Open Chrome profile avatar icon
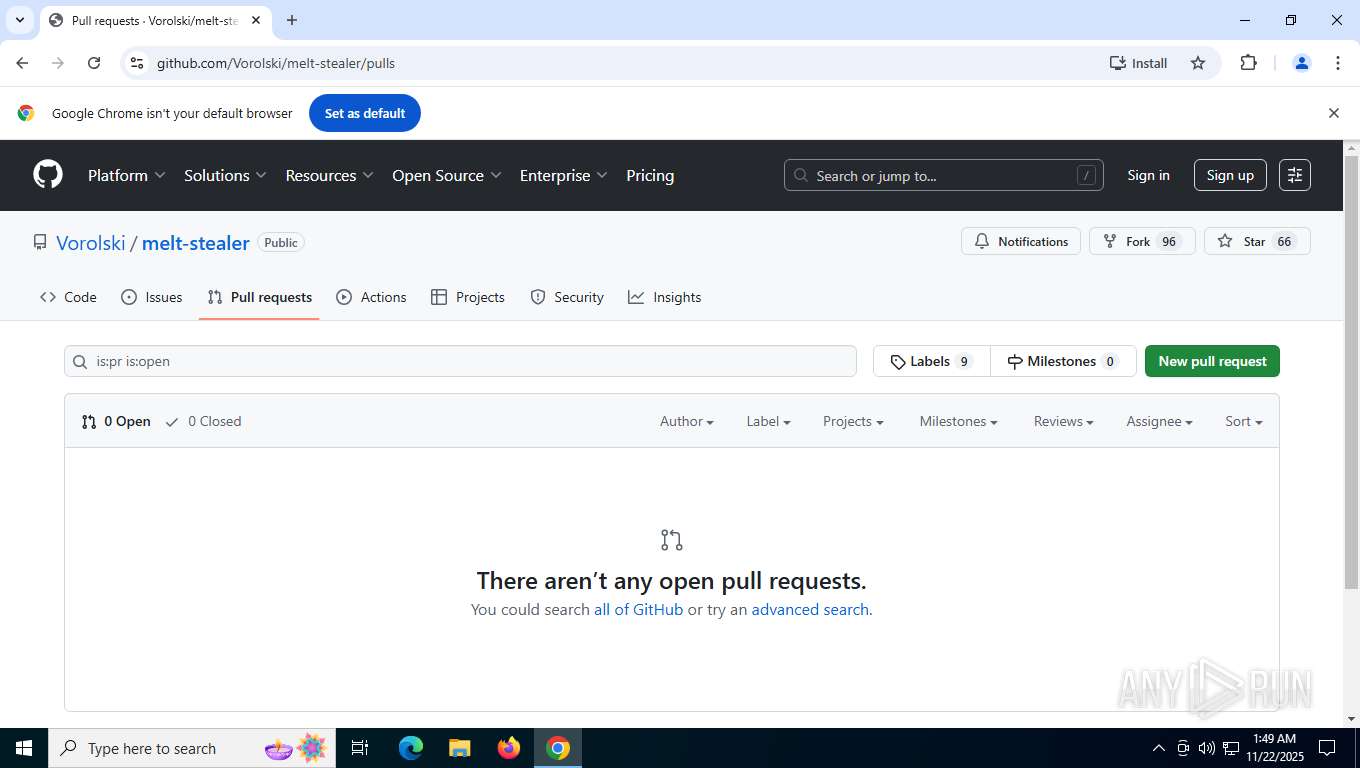Image resolution: width=1360 pixels, height=768 pixels. pos(1302,63)
